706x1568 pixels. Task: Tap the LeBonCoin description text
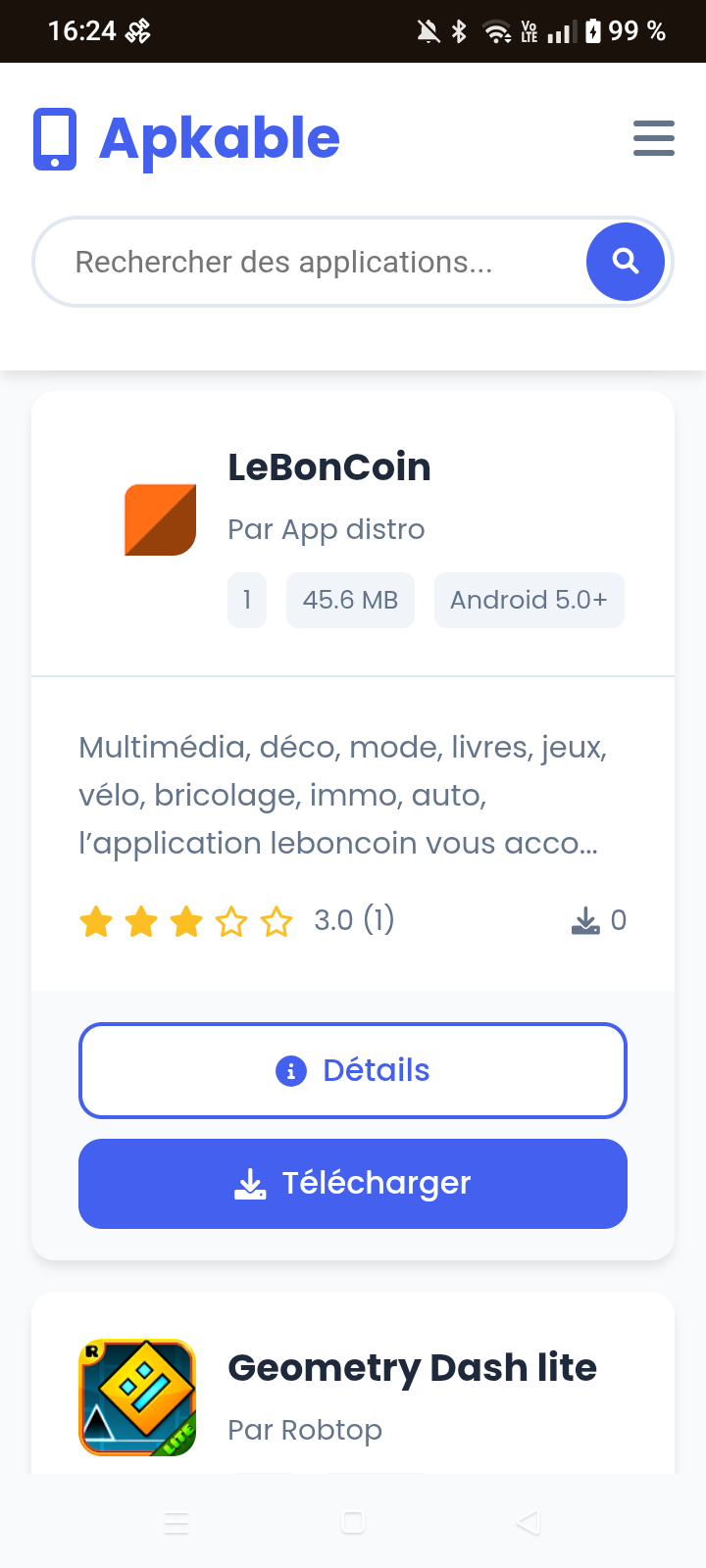343,795
